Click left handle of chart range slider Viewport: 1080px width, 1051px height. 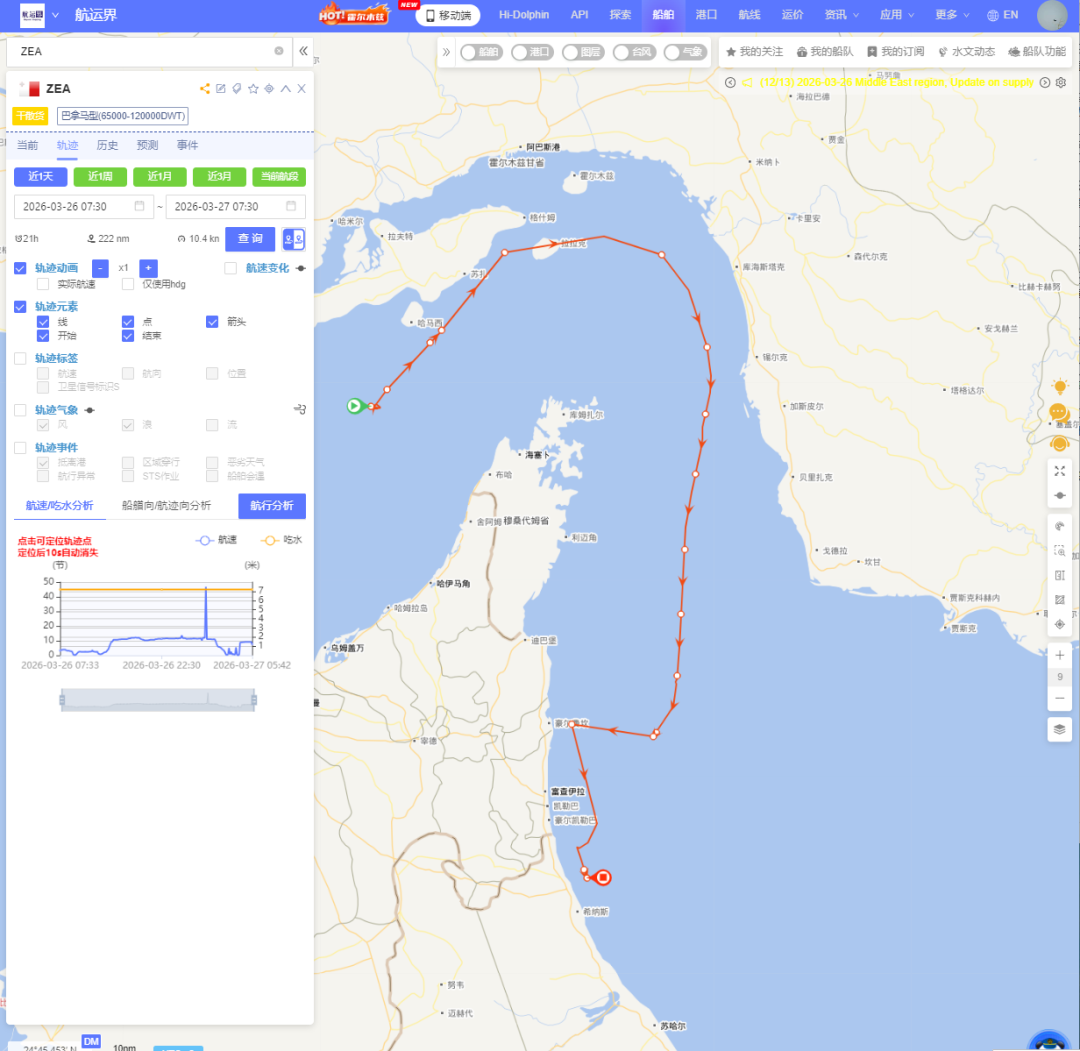[x=61, y=700]
